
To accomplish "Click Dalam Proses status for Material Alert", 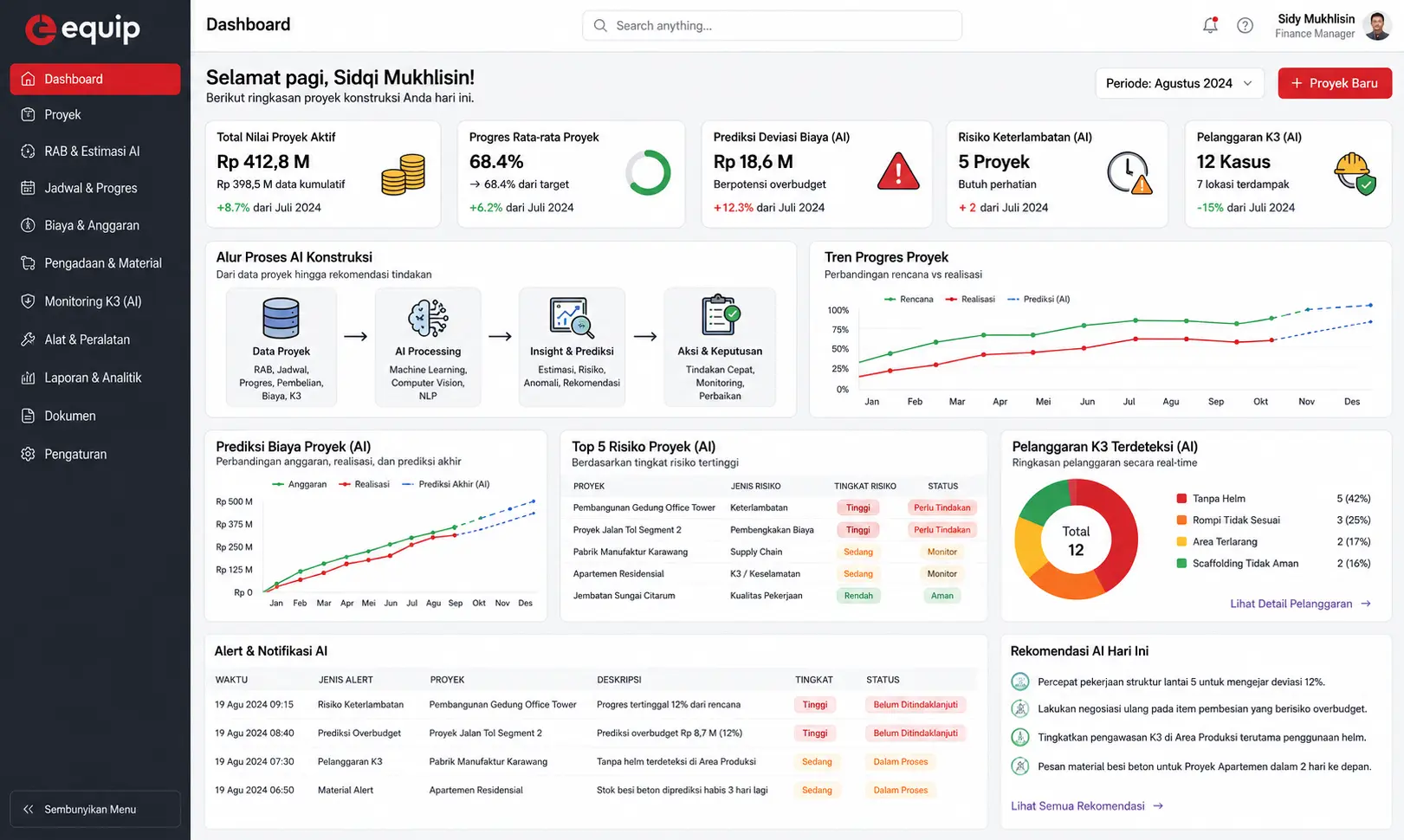I will point(900,790).
